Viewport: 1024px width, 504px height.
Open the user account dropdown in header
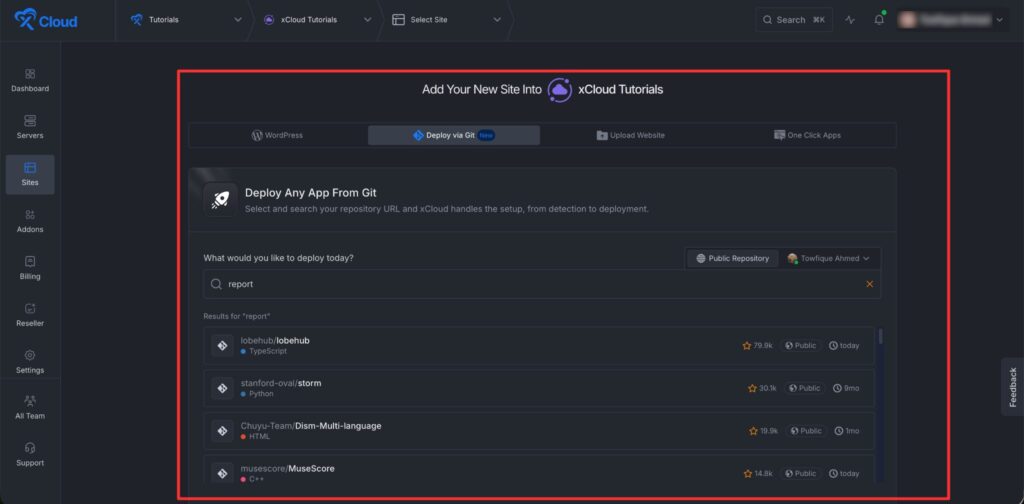950,20
